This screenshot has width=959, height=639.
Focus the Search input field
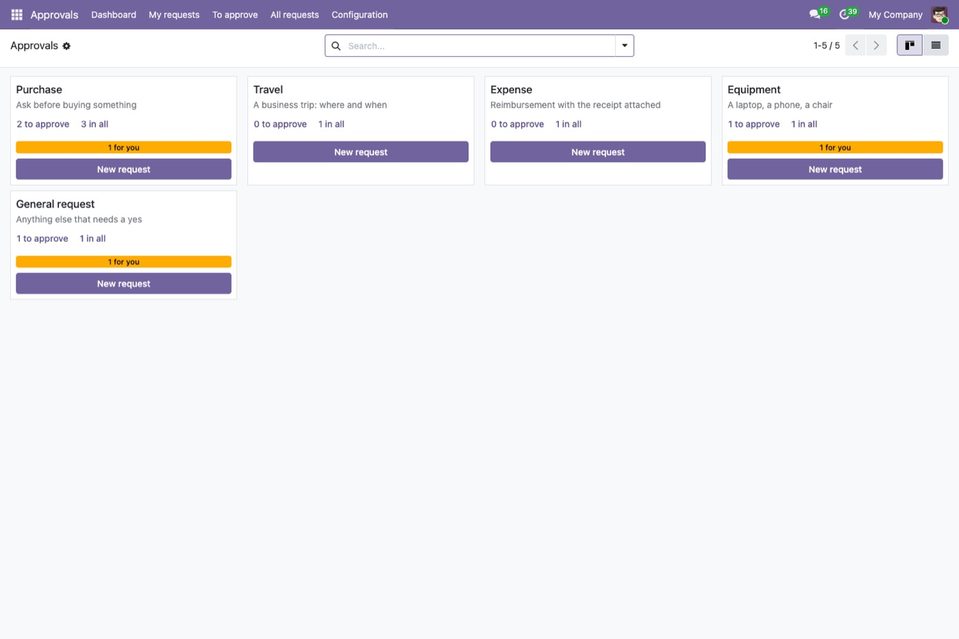tap(479, 46)
